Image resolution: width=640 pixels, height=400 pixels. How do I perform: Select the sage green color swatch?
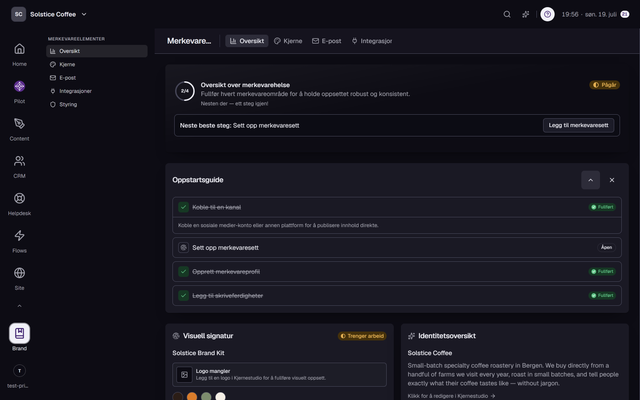(206, 397)
